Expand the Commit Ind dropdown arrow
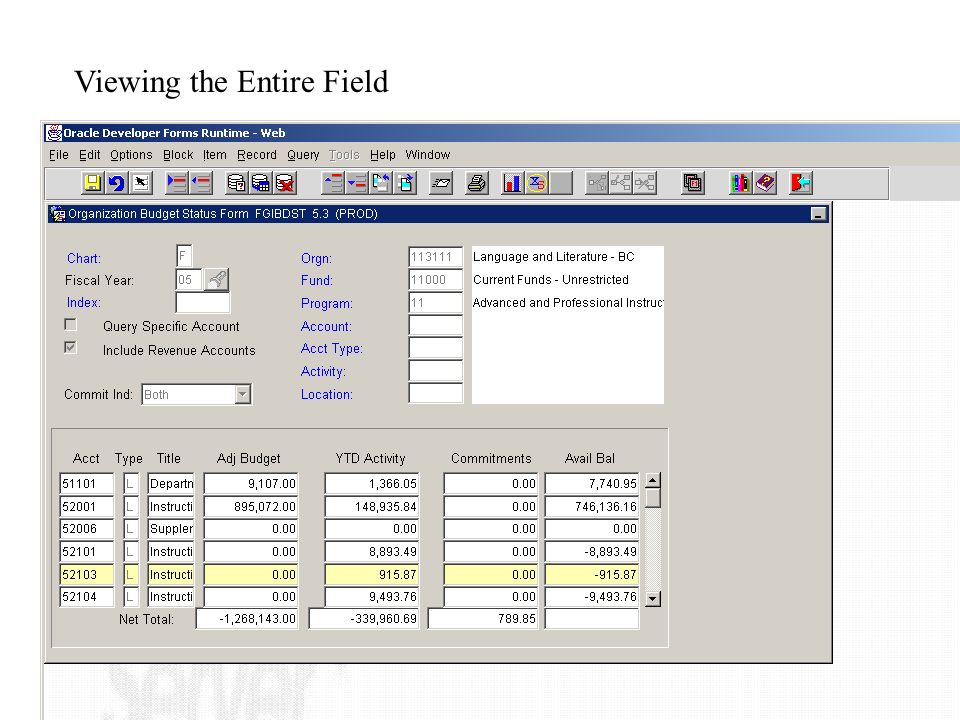This screenshot has height=720, width=960. click(242, 394)
